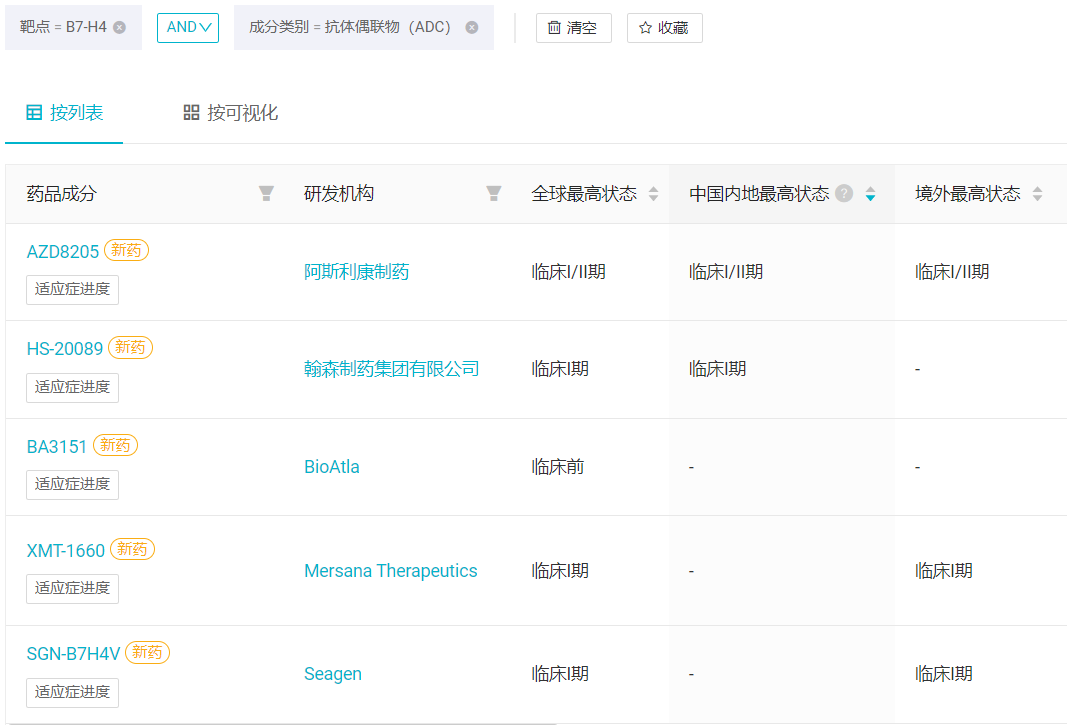Click the help icon beside 中国内地最高状态

tap(844, 193)
